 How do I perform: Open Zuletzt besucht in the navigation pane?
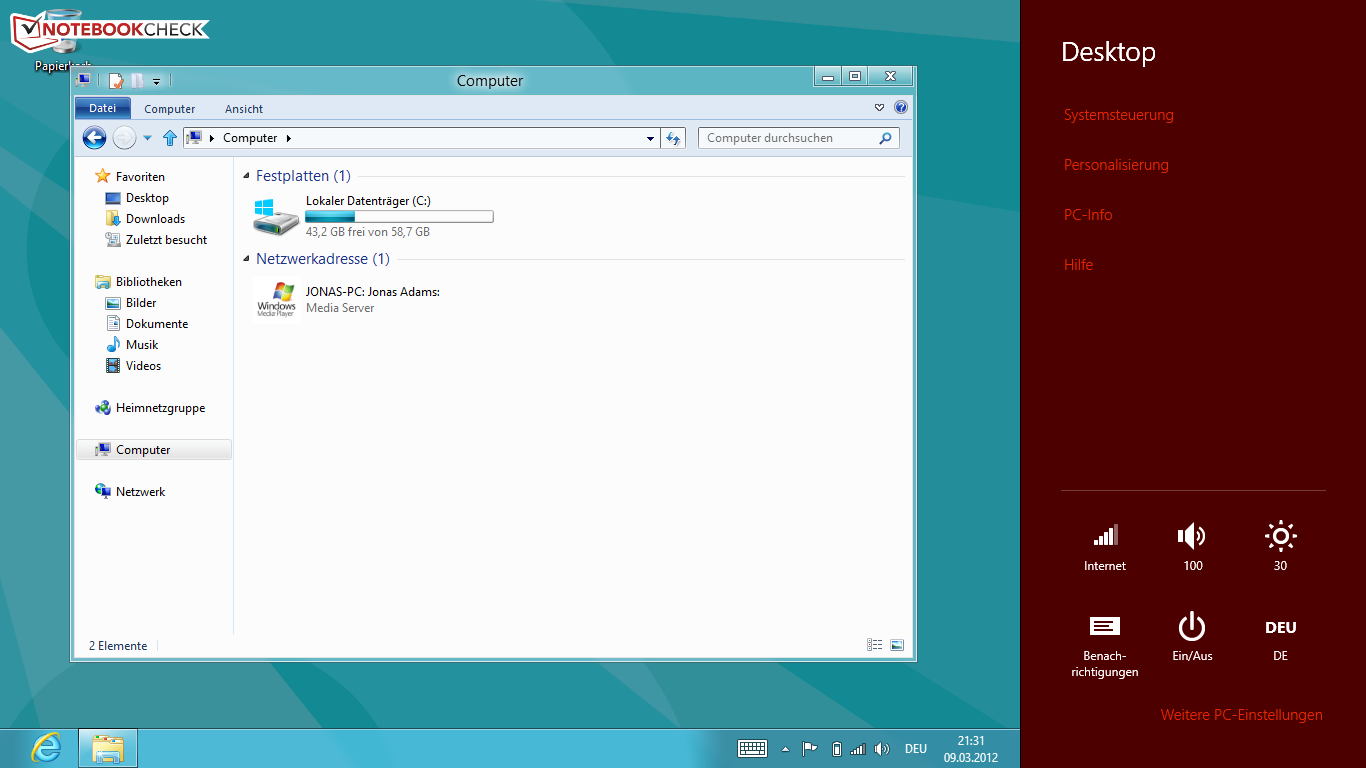(166, 240)
